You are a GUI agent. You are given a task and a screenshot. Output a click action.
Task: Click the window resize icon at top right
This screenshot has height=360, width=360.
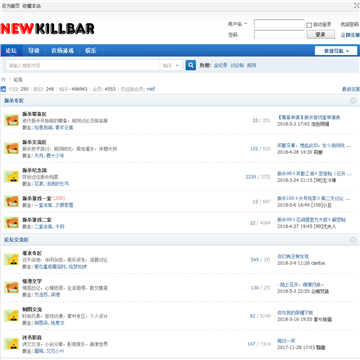point(356,6)
